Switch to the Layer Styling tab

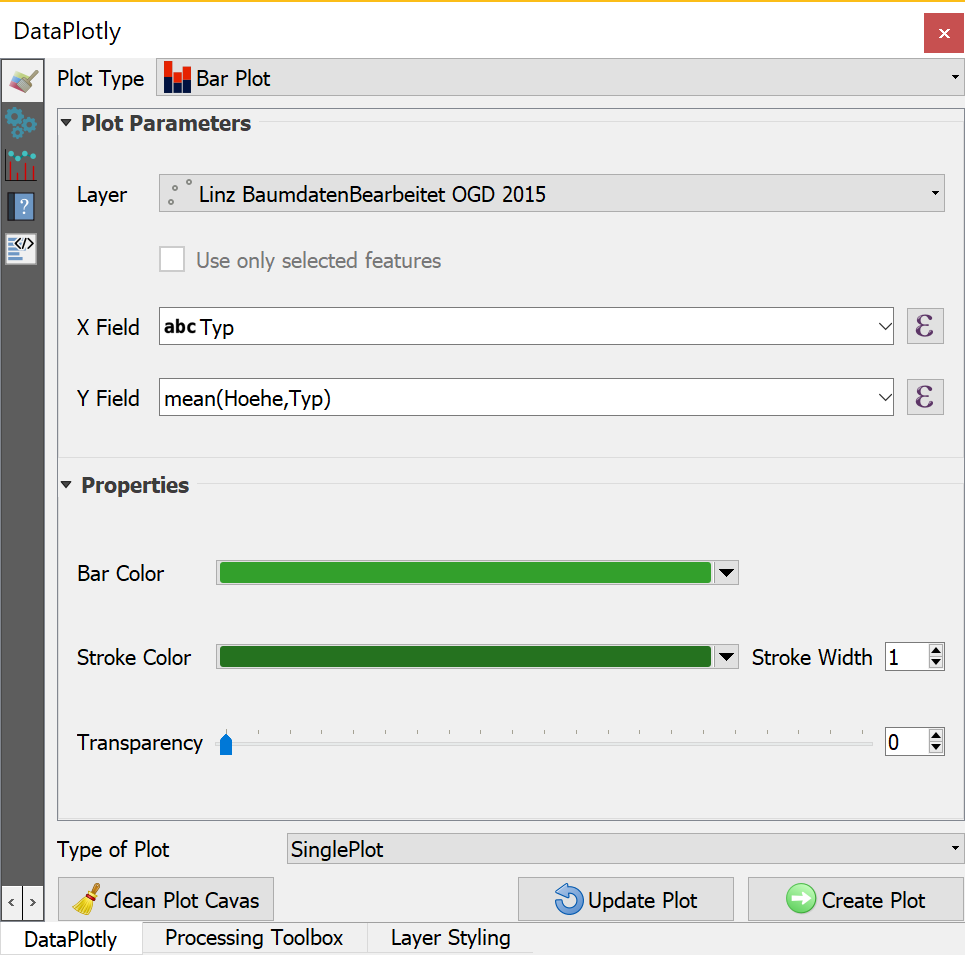coord(450,938)
